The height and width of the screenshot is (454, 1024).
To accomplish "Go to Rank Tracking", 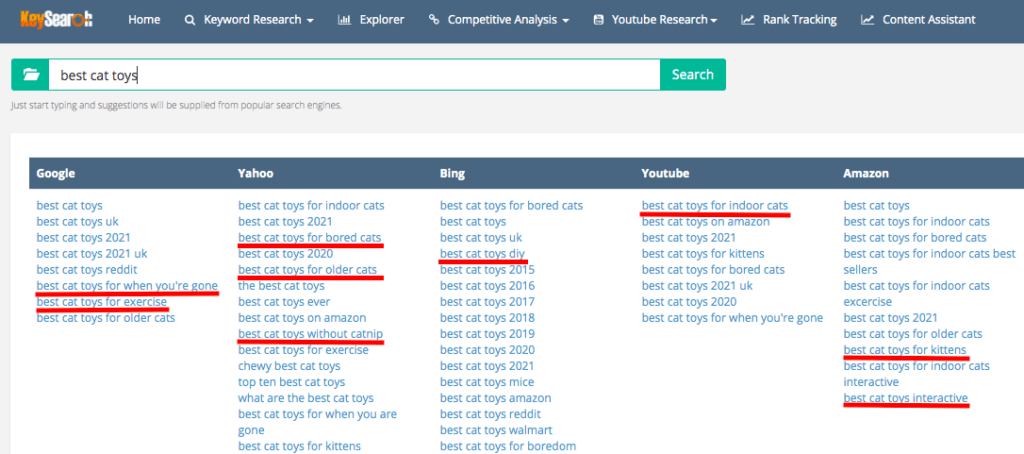I will (799, 20).
